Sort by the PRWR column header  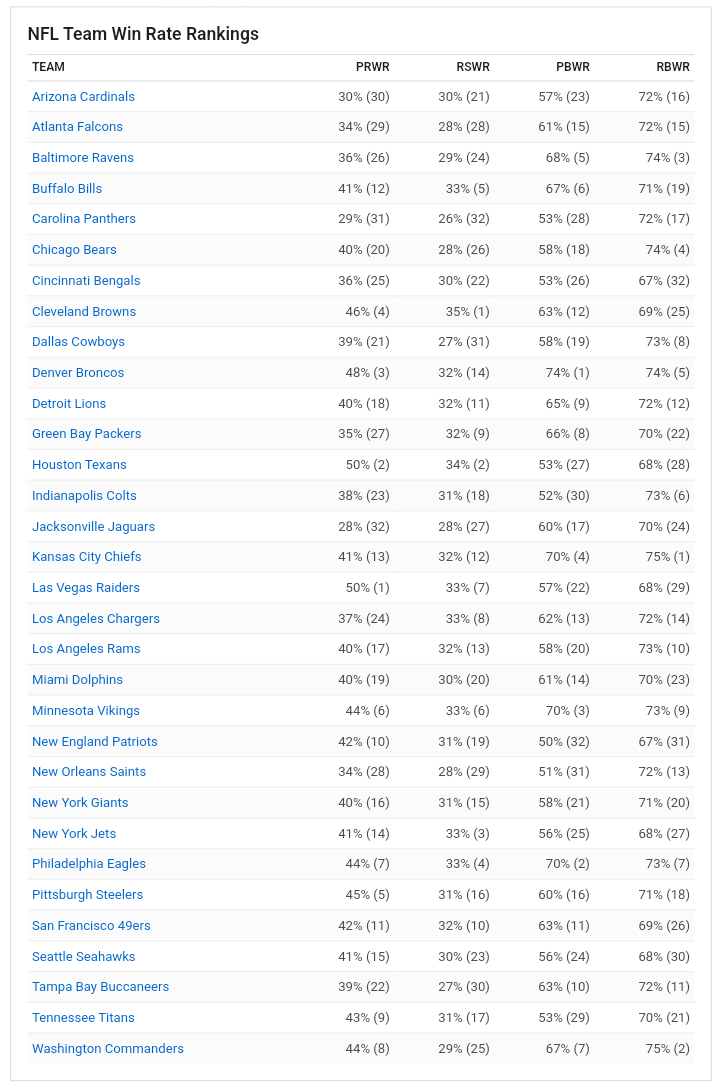(373, 67)
